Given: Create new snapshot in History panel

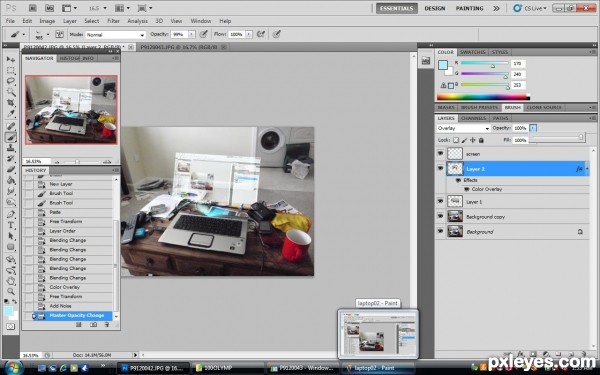Looking at the screenshot, I should [93, 324].
